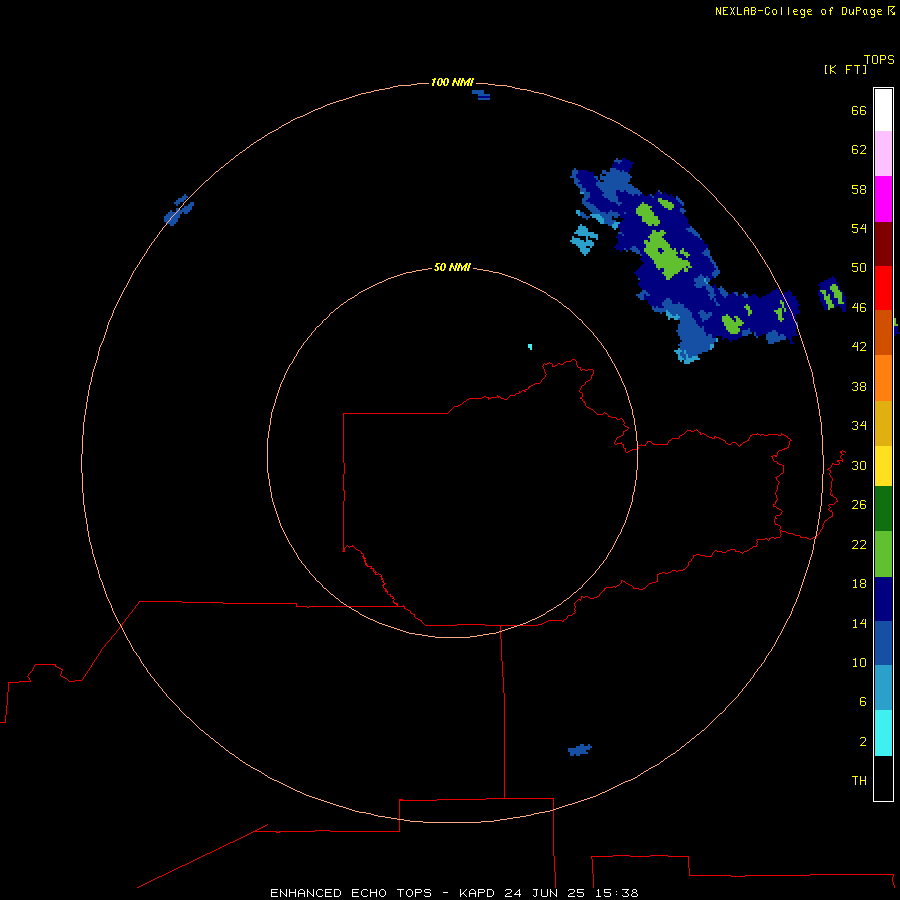Viewport: 900px width, 900px height.
Task: Click the 18 legend value
Action: pyautogui.click(x=859, y=584)
